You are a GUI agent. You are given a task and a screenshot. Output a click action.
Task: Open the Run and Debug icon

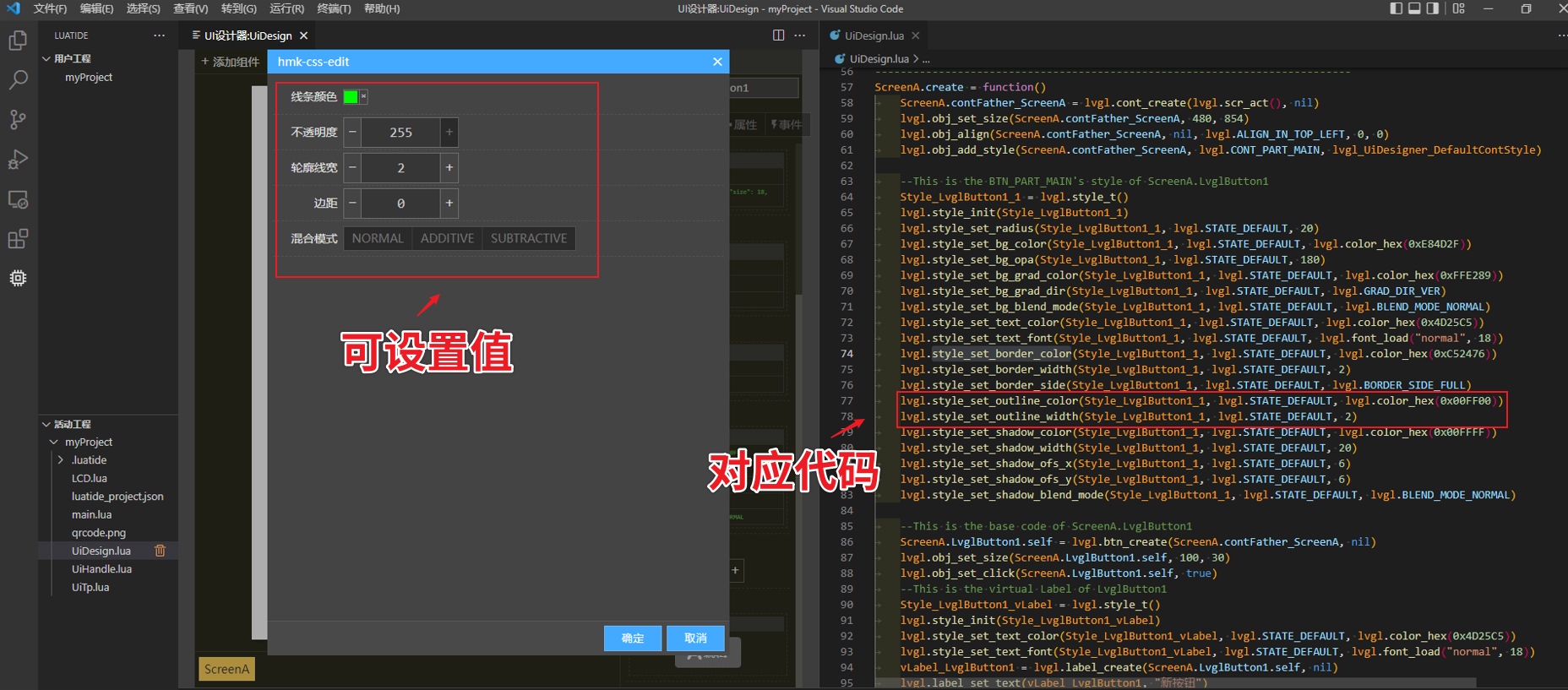pyautogui.click(x=18, y=160)
